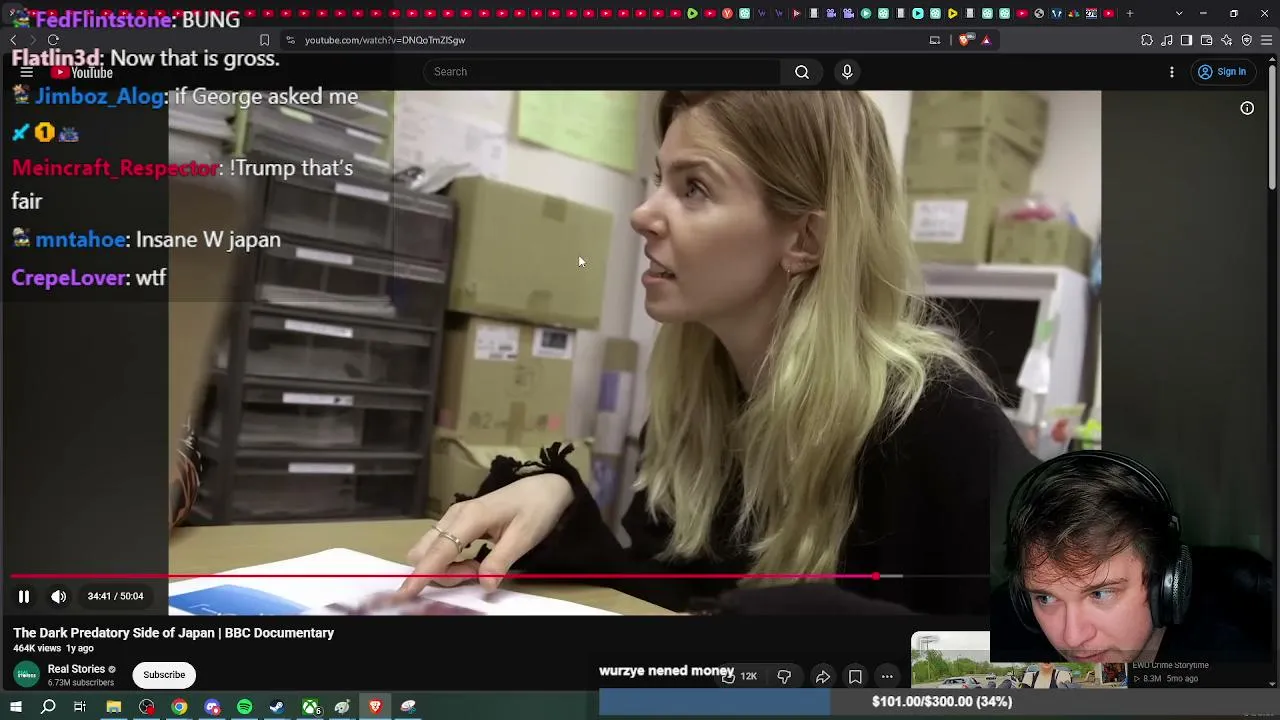Open Brave Shields lion icon
1280x720 pixels.
click(964, 40)
